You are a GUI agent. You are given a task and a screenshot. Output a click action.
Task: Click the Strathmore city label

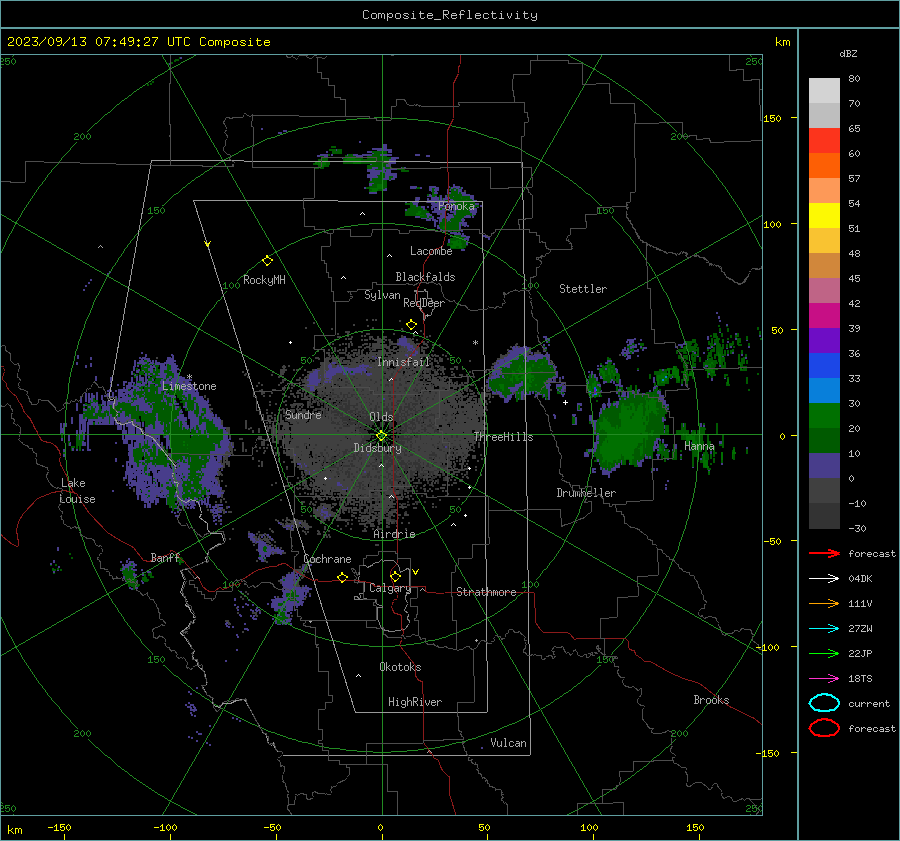click(x=486, y=592)
